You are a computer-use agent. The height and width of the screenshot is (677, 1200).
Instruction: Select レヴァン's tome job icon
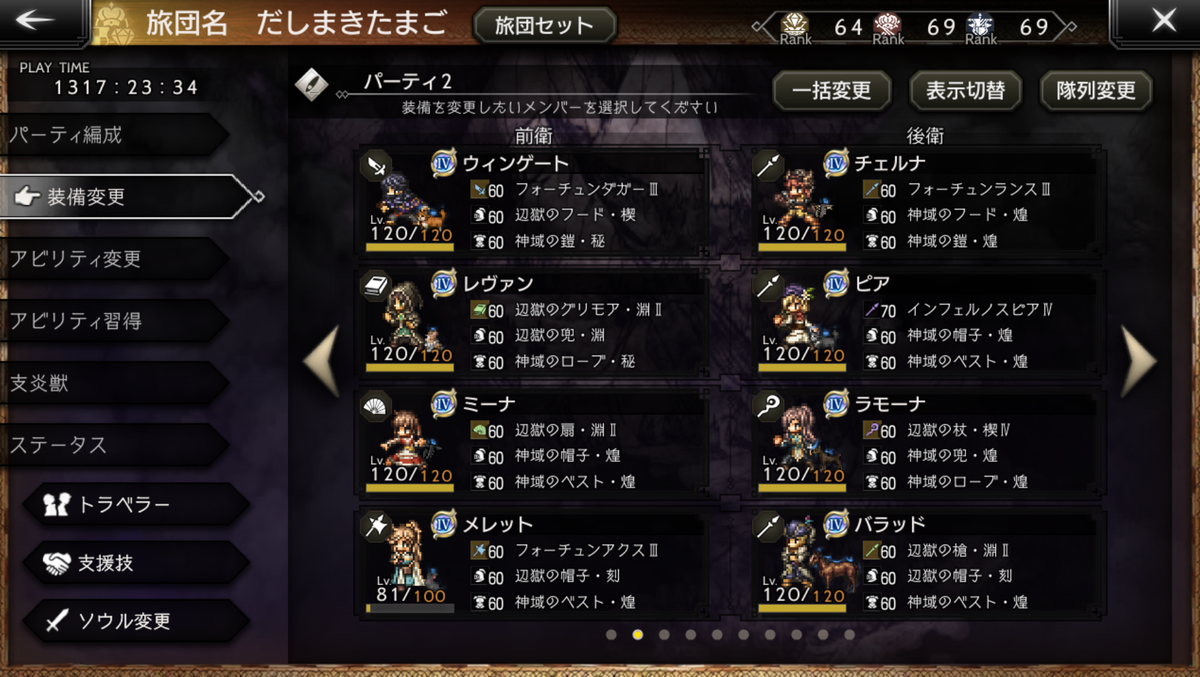[377, 285]
